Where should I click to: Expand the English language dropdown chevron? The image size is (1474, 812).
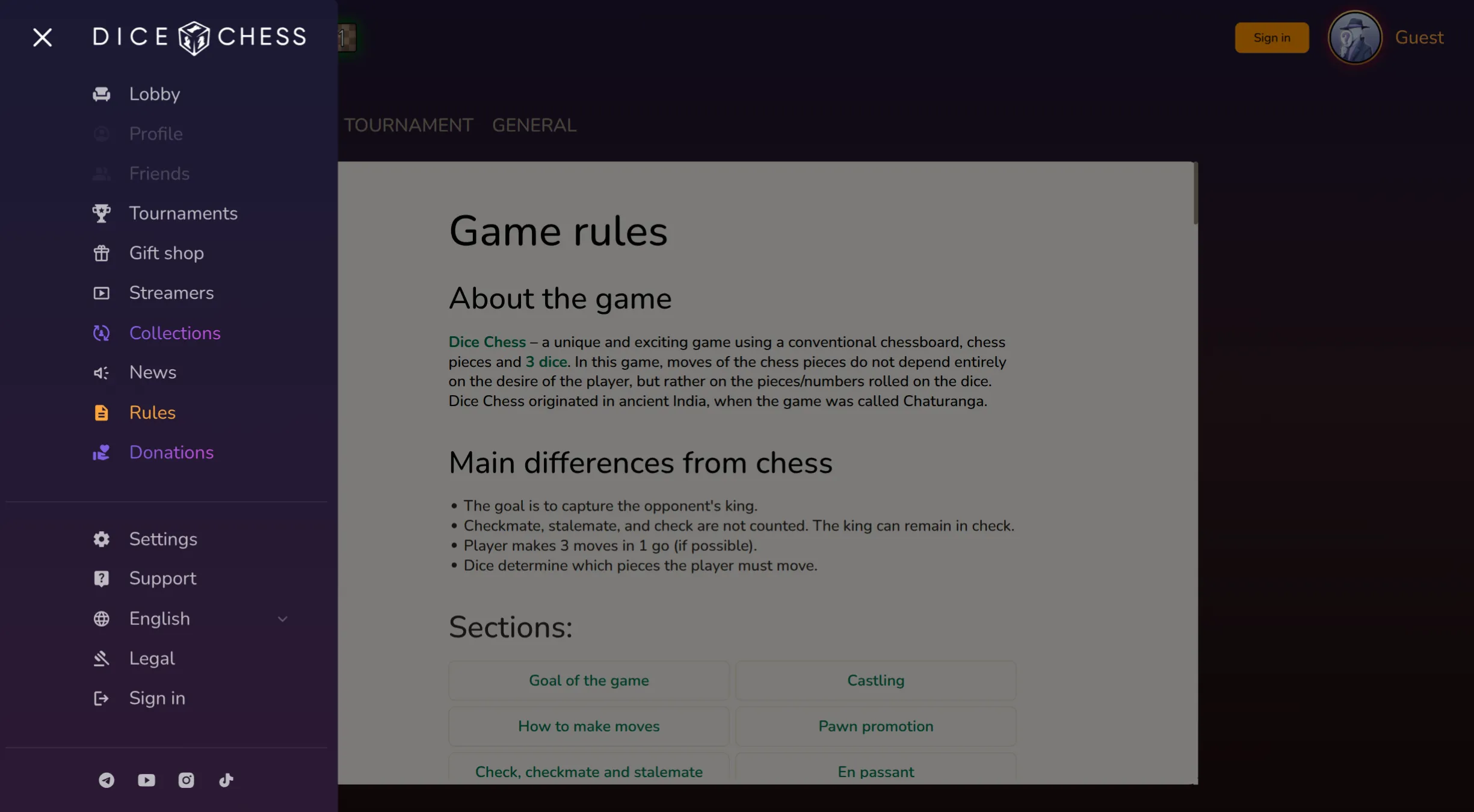tap(282, 619)
